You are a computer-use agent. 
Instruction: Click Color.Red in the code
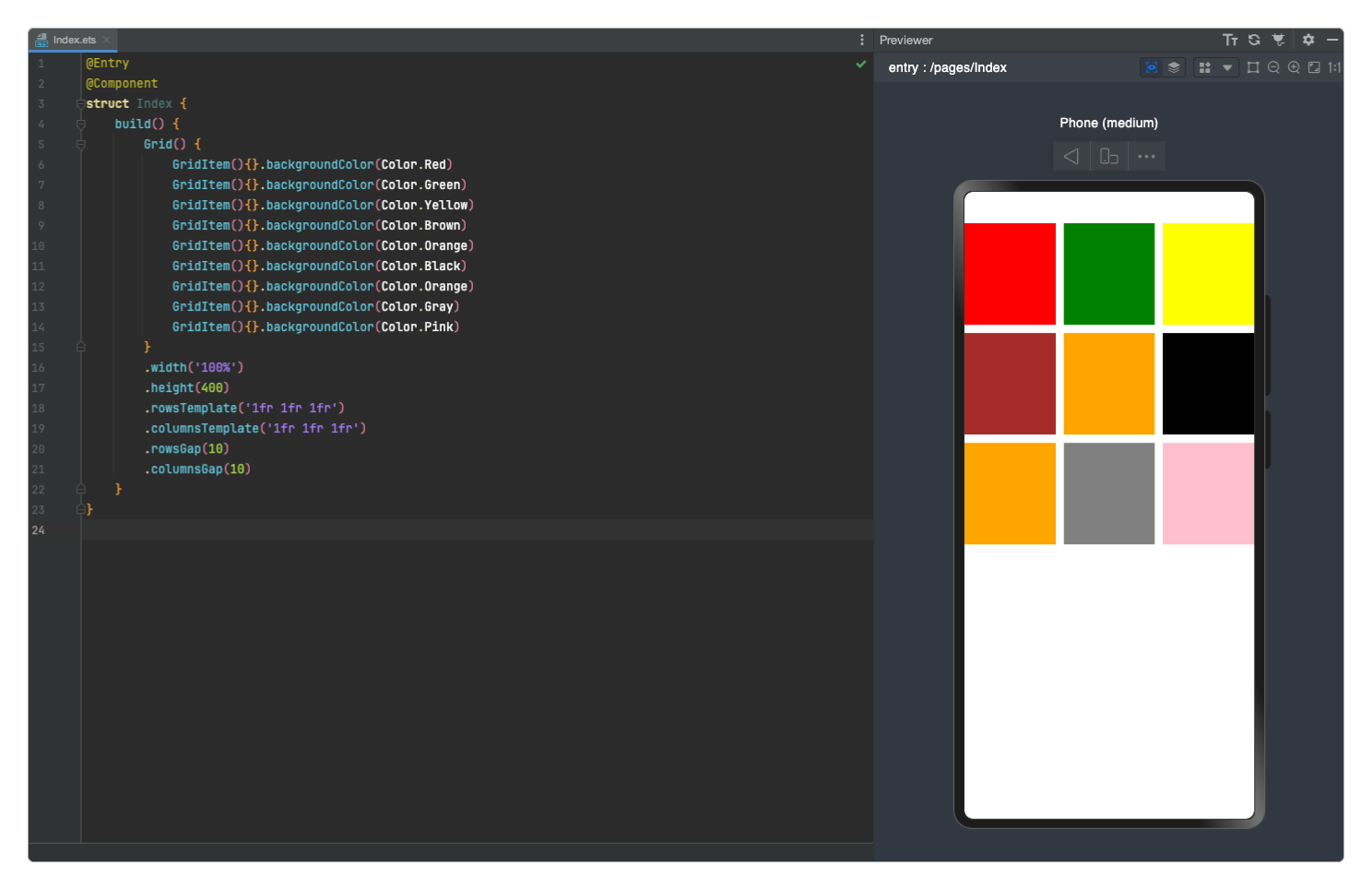[x=413, y=165]
